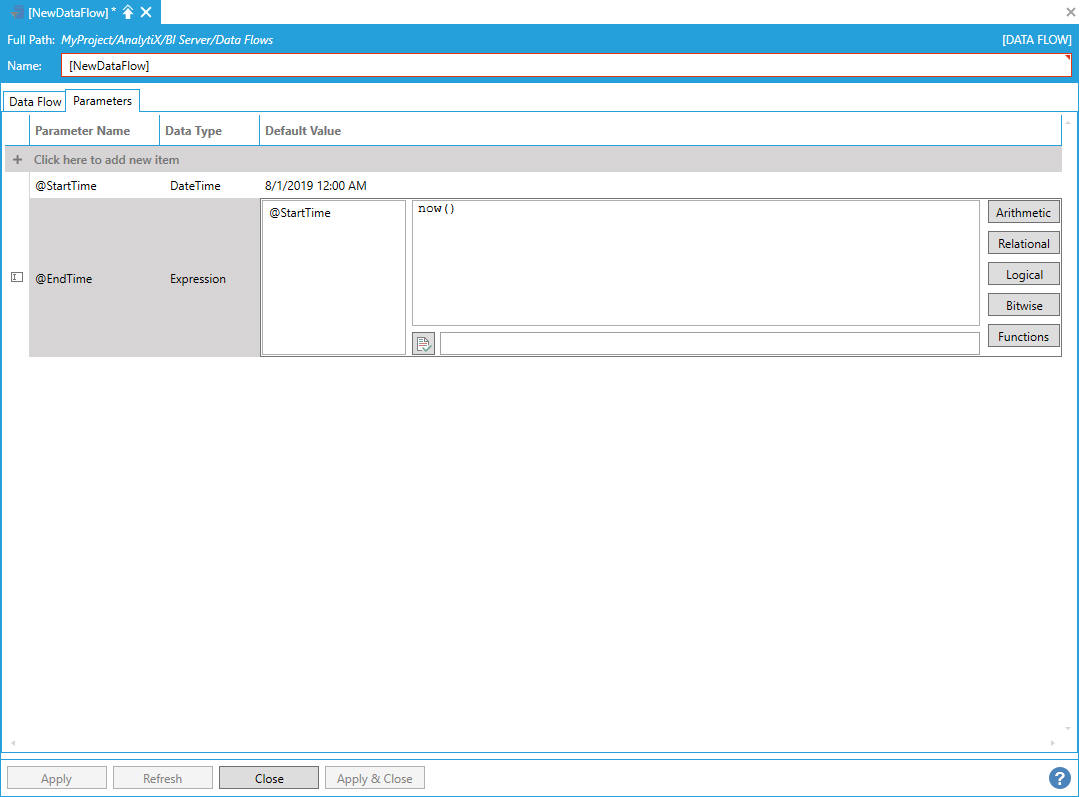Click the pin arrow icon on NewDataFlow tab
1080x797 pixels.
pyautogui.click(x=128, y=12)
